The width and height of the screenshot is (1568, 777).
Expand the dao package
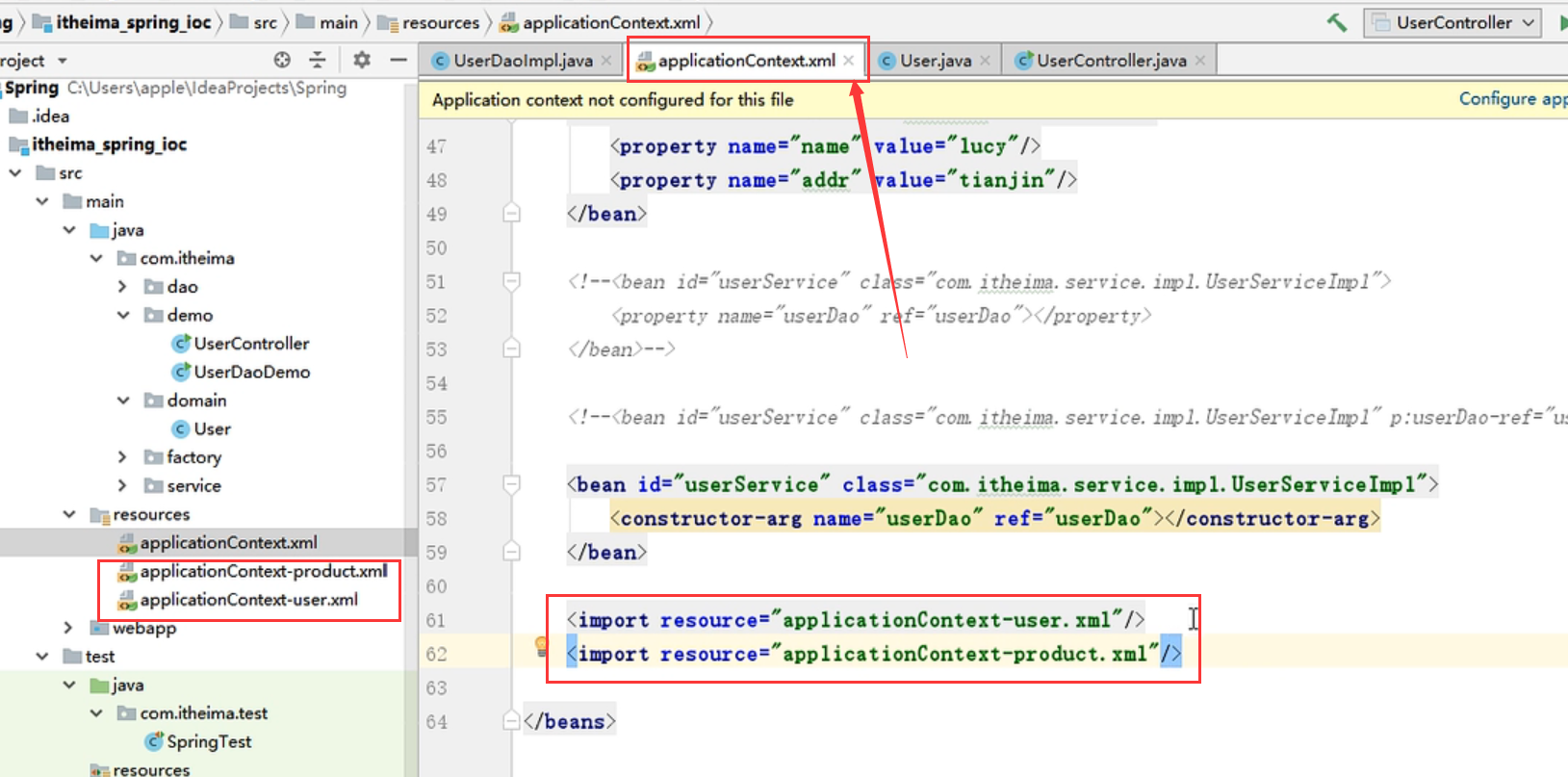click(x=122, y=287)
